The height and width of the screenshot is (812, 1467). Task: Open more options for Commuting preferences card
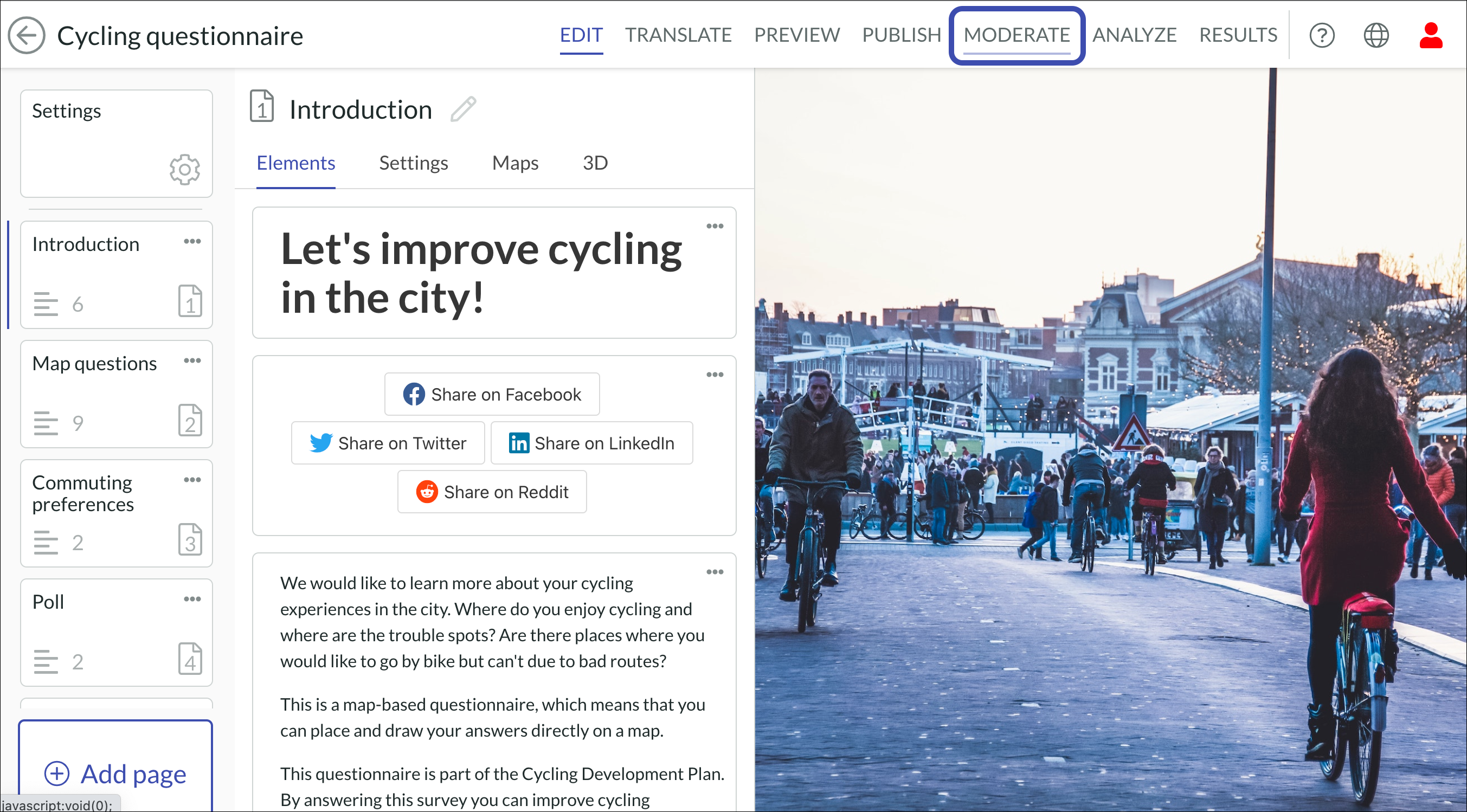pyautogui.click(x=192, y=480)
